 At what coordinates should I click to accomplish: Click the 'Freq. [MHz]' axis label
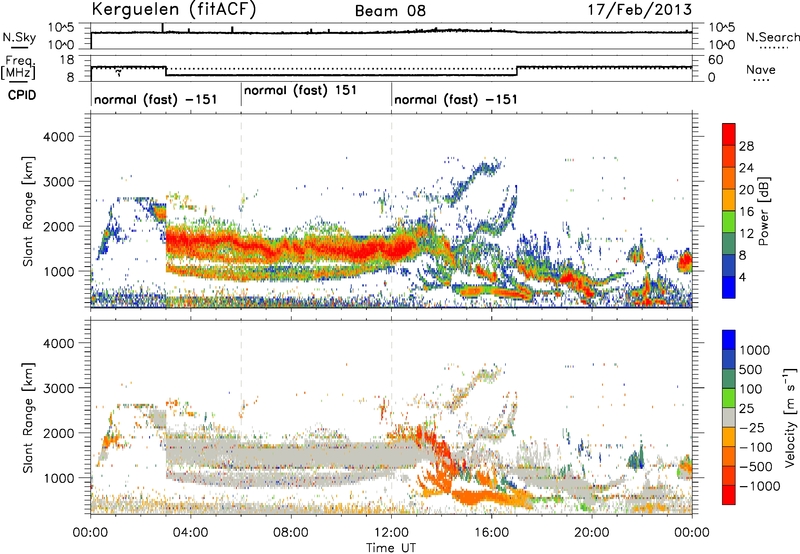[19, 68]
